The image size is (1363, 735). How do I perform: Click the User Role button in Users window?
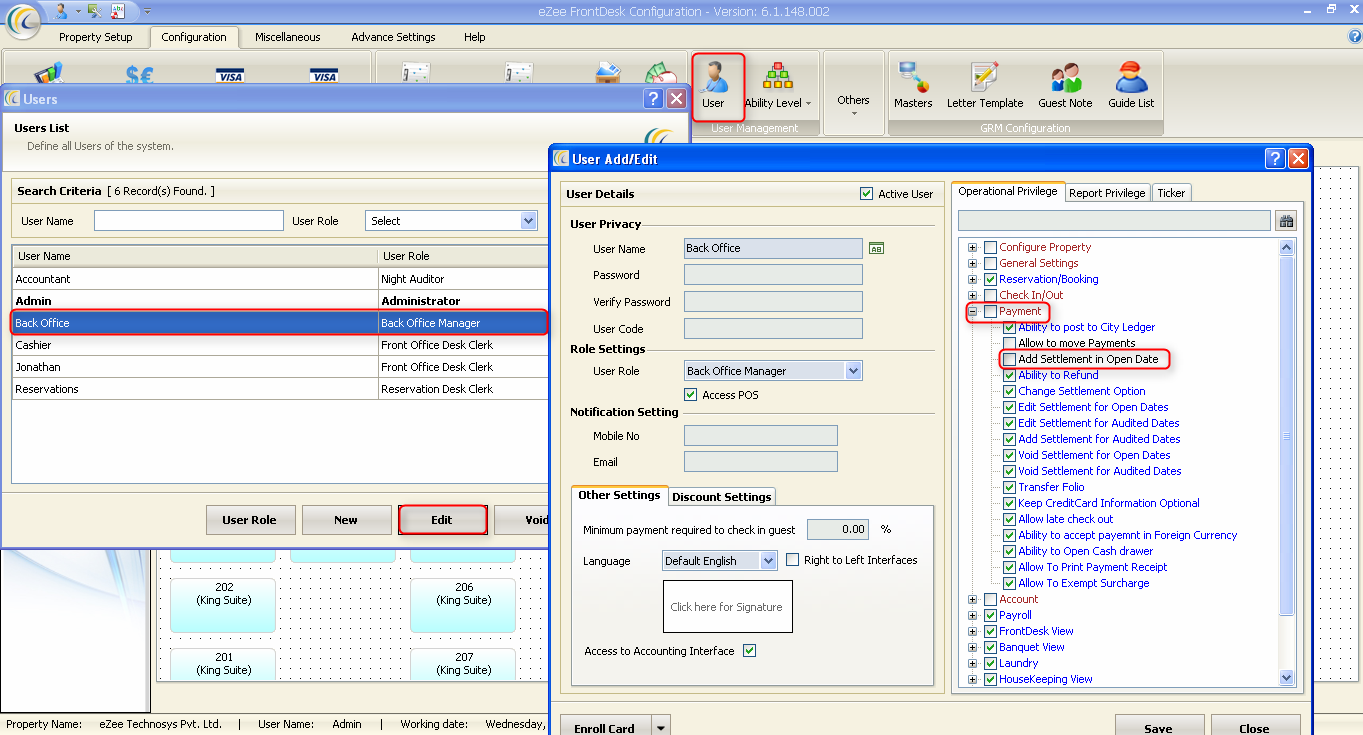tap(250, 520)
